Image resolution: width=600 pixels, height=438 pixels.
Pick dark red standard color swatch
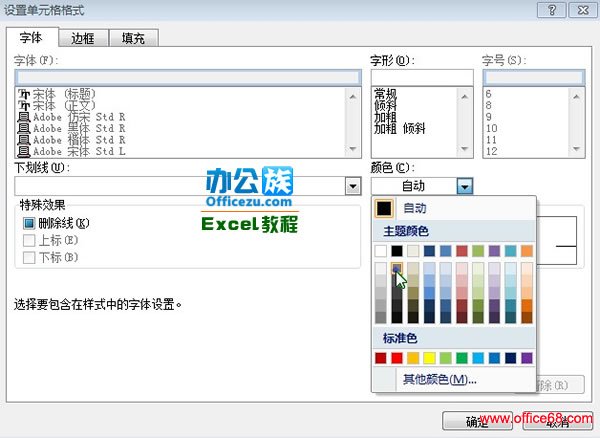pos(380,358)
